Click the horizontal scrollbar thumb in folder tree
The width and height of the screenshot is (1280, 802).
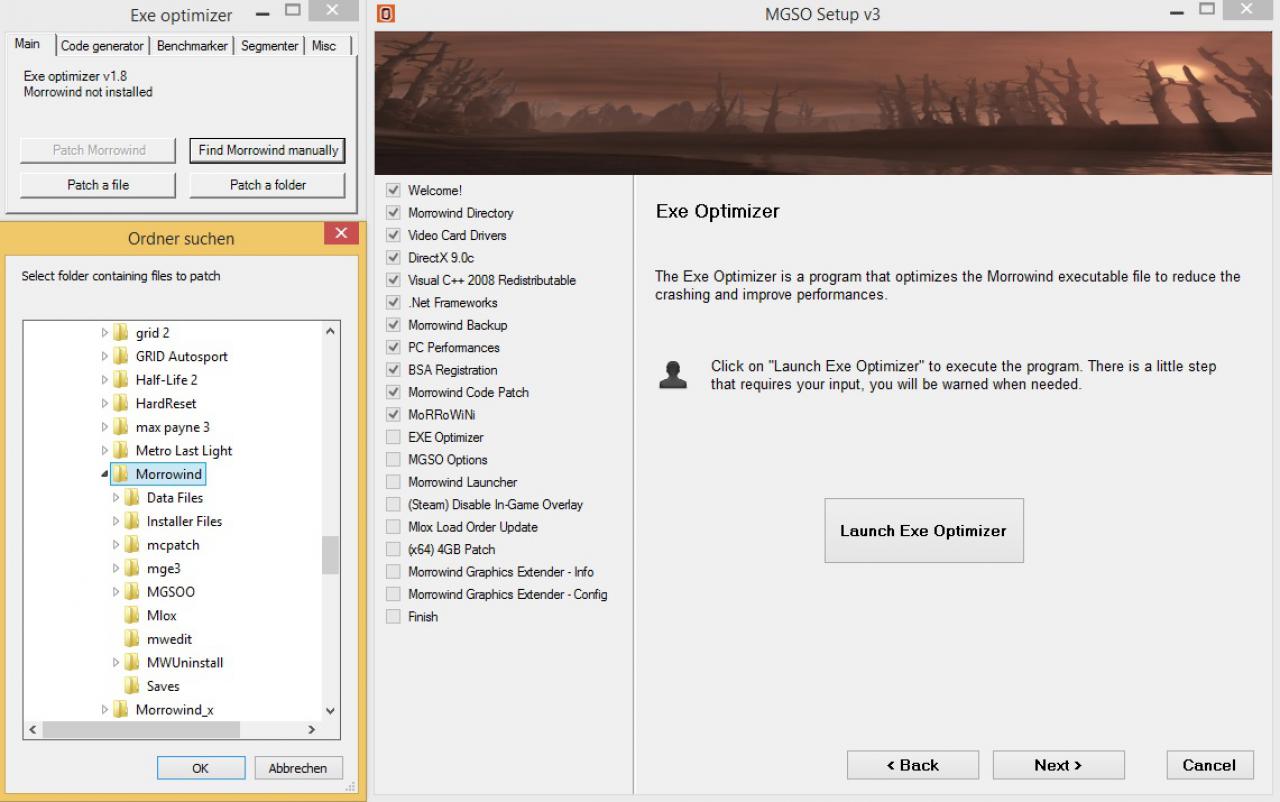[140, 730]
